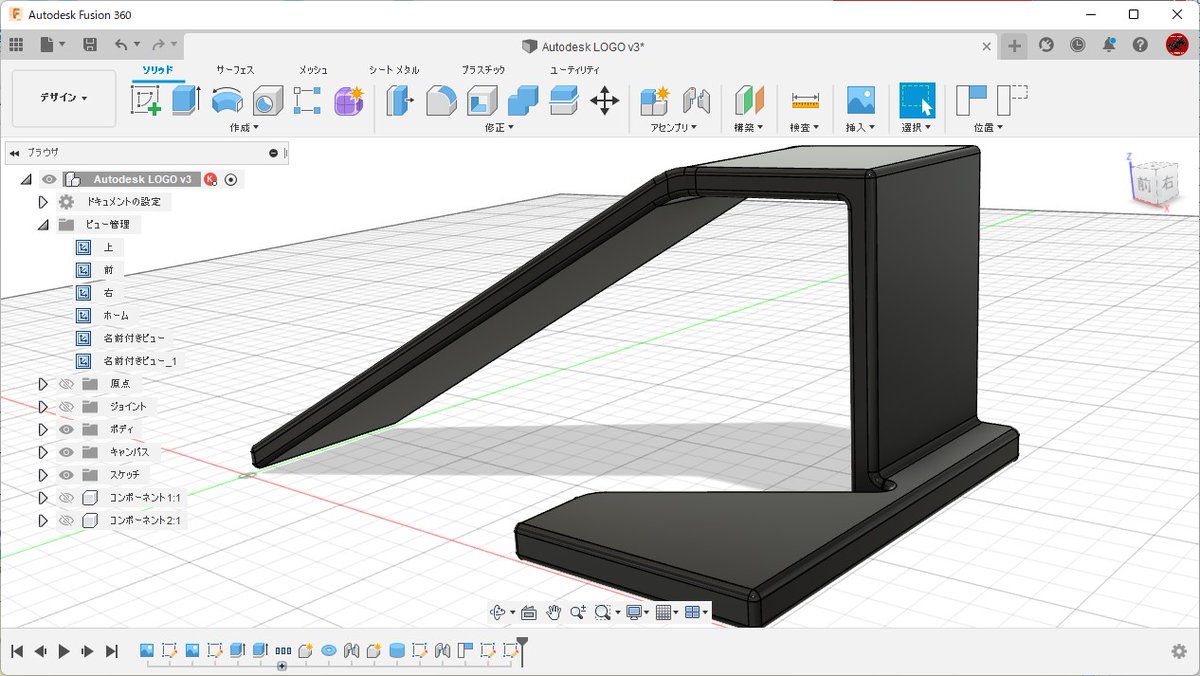Click the ViewCube in viewport corner
The width and height of the screenshot is (1200, 676).
1153,183
